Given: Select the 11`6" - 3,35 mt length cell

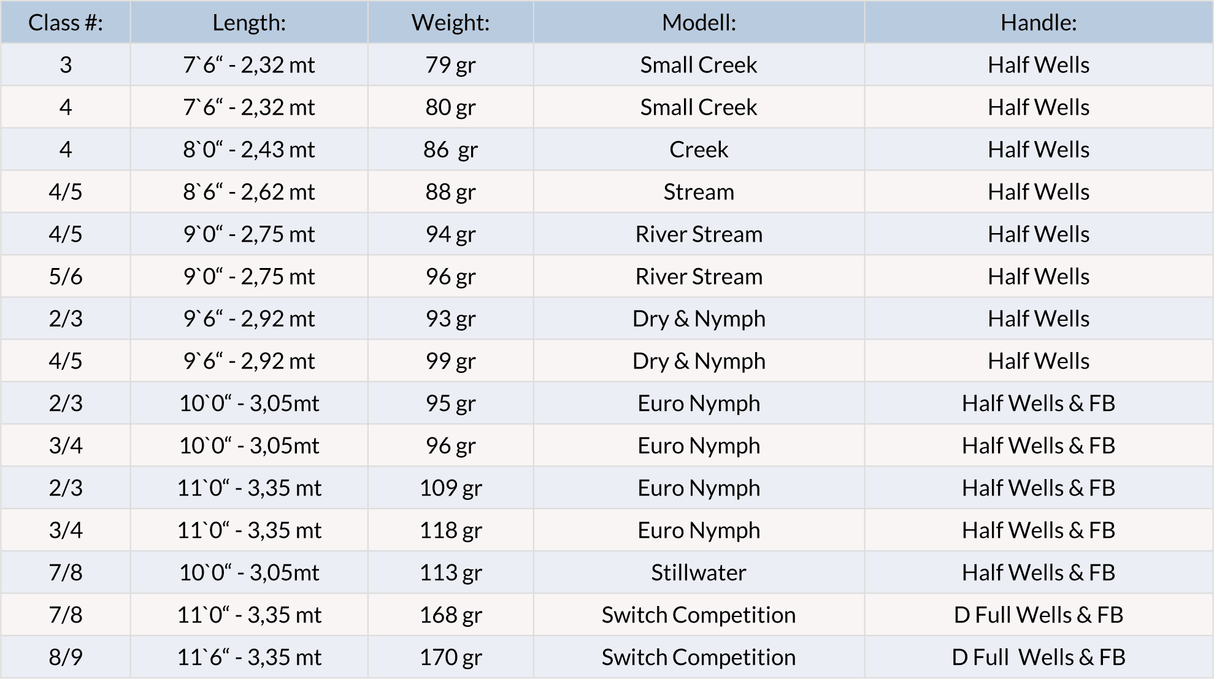Looking at the screenshot, I should coord(249,657).
